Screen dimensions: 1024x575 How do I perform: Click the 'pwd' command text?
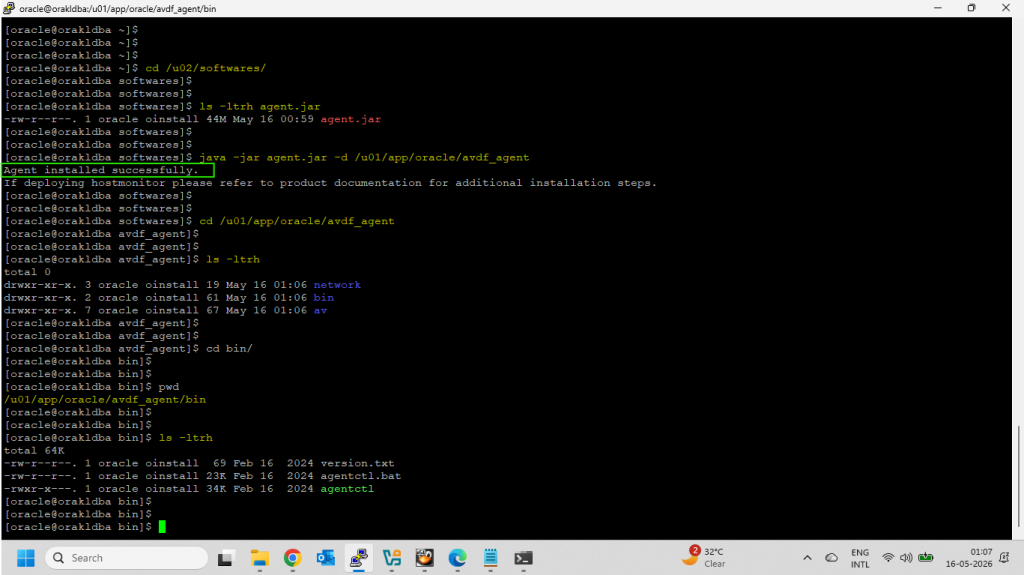click(x=168, y=387)
